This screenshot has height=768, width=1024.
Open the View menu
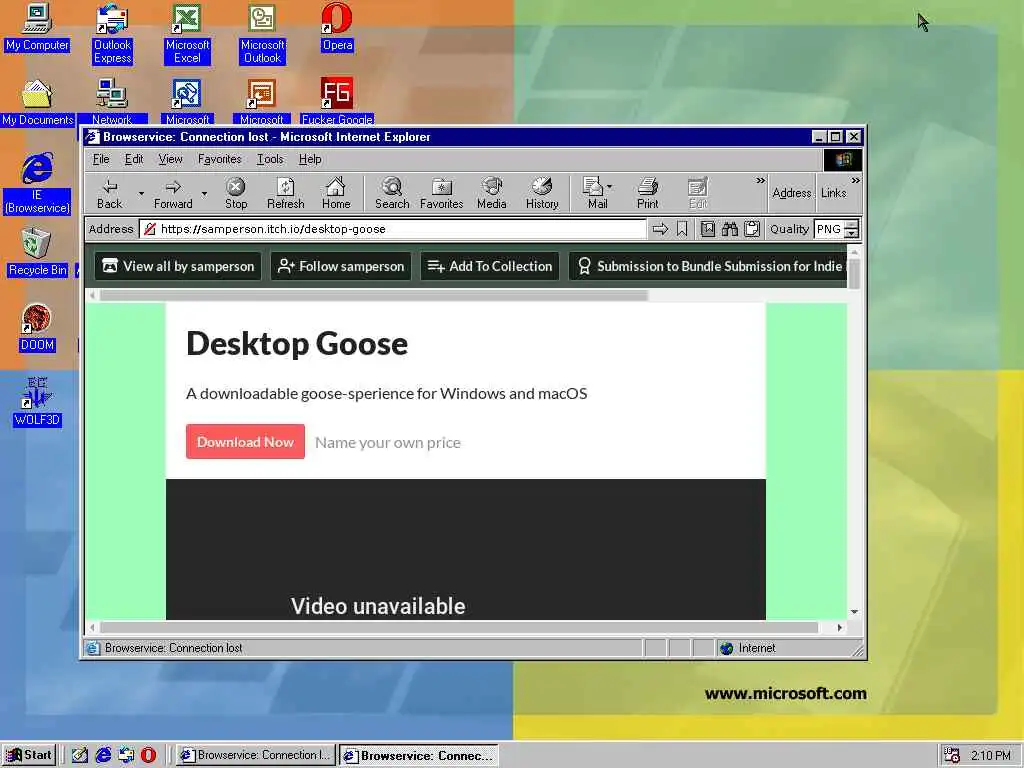pyautogui.click(x=170, y=159)
